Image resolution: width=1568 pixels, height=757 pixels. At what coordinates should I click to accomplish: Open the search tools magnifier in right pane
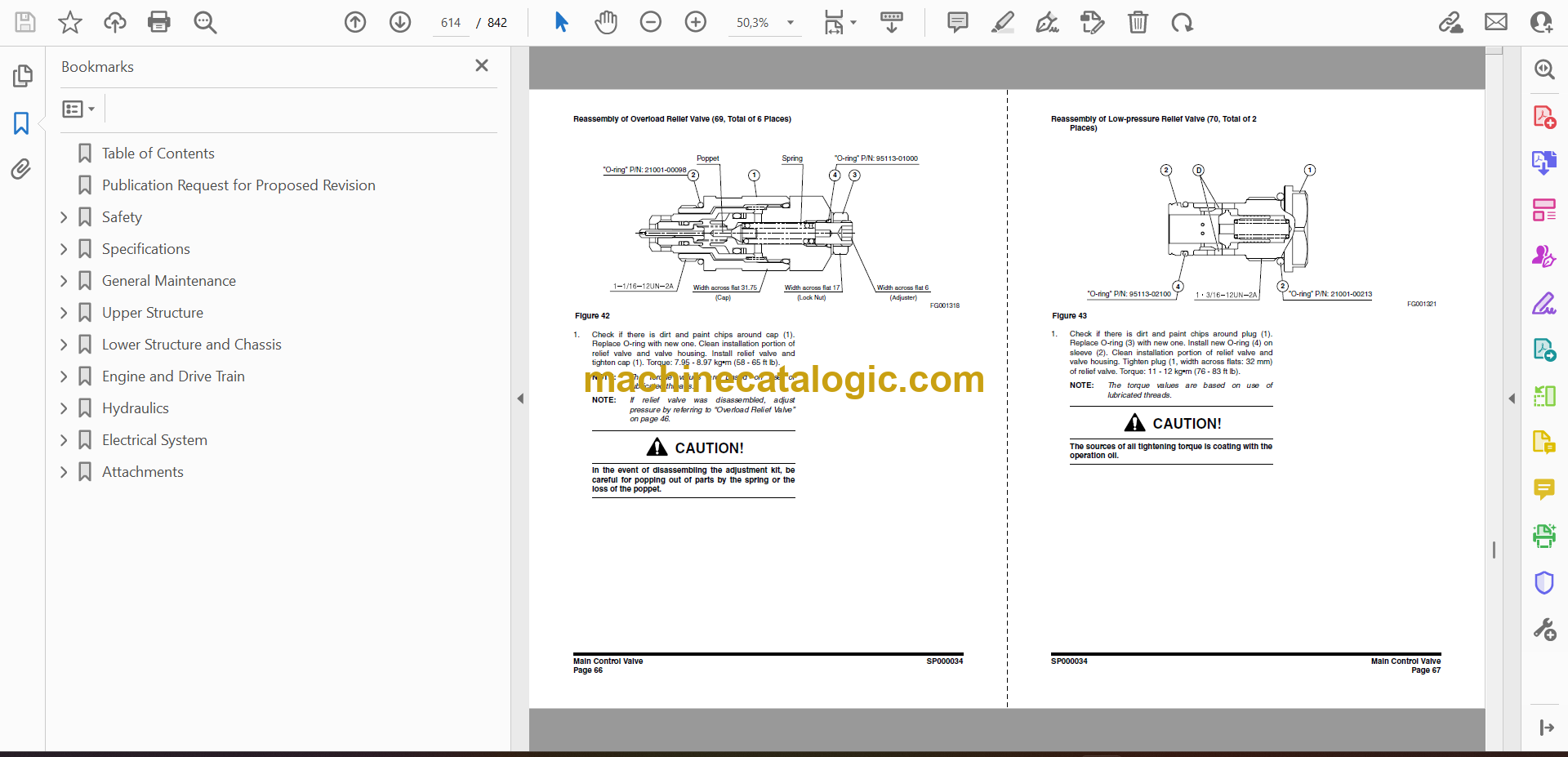(x=1543, y=69)
